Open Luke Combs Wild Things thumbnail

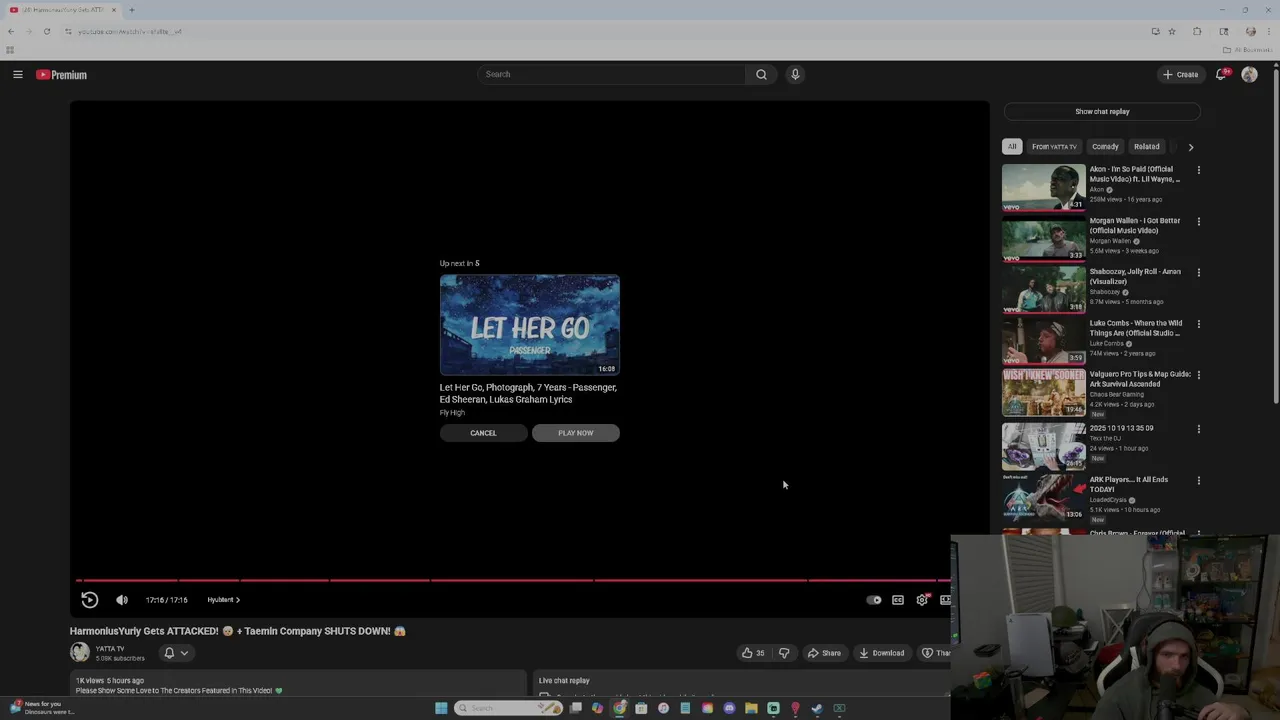(1043, 341)
